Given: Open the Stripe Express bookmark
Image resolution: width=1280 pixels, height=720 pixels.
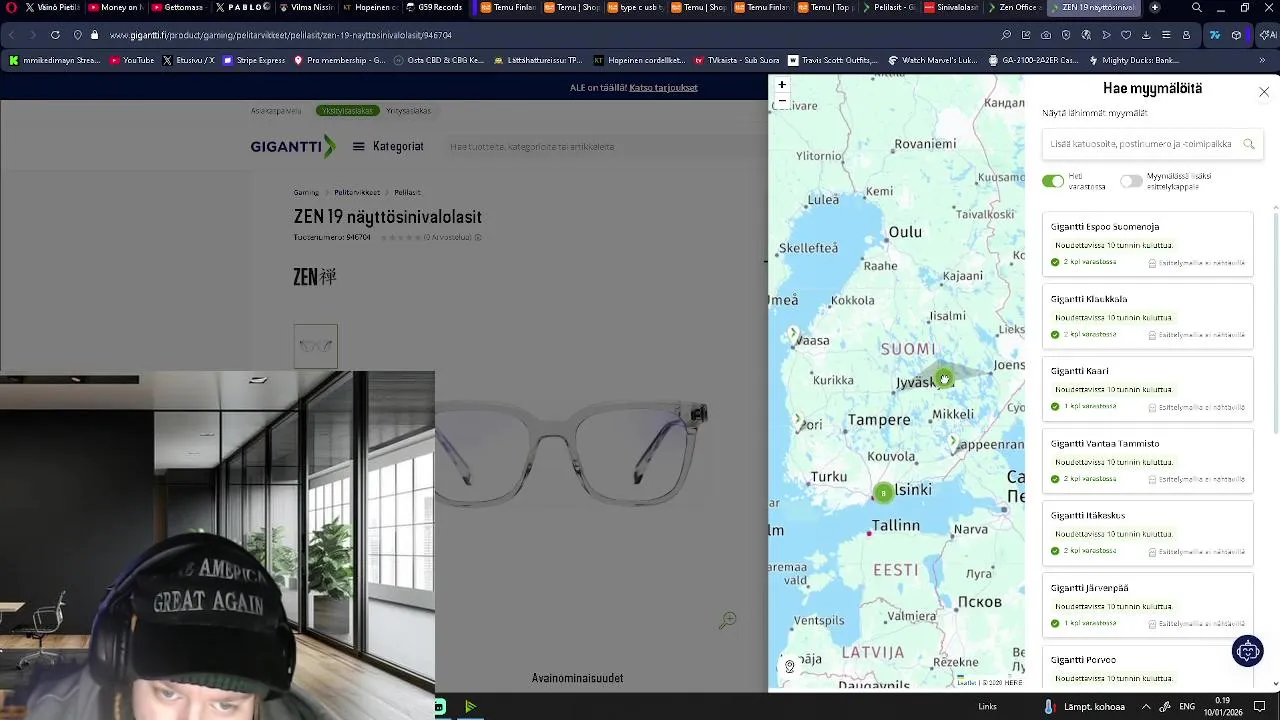Looking at the screenshot, I should pyautogui.click(x=254, y=60).
